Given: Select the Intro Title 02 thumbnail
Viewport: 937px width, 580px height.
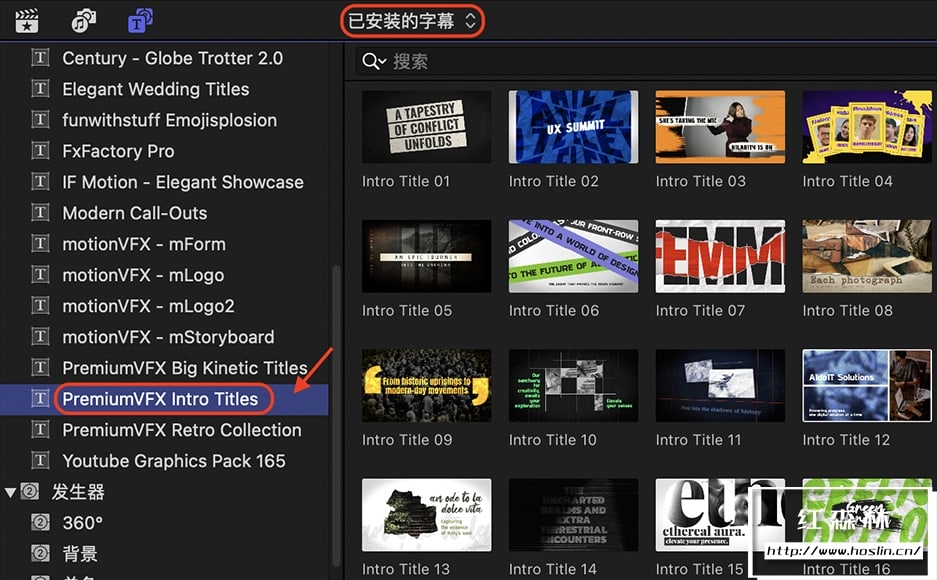Looking at the screenshot, I should tap(573, 127).
